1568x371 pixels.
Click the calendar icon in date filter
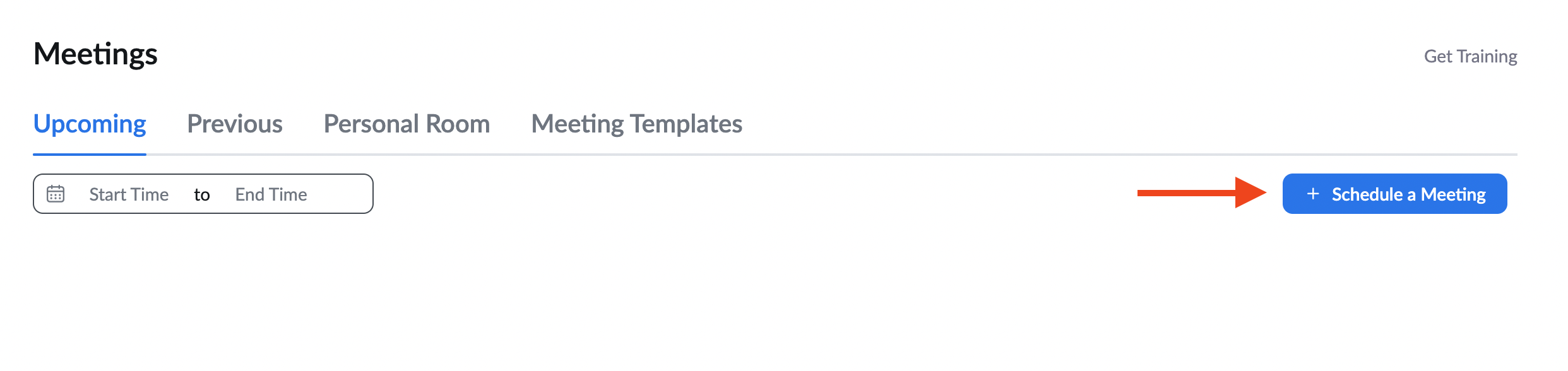click(x=56, y=194)
